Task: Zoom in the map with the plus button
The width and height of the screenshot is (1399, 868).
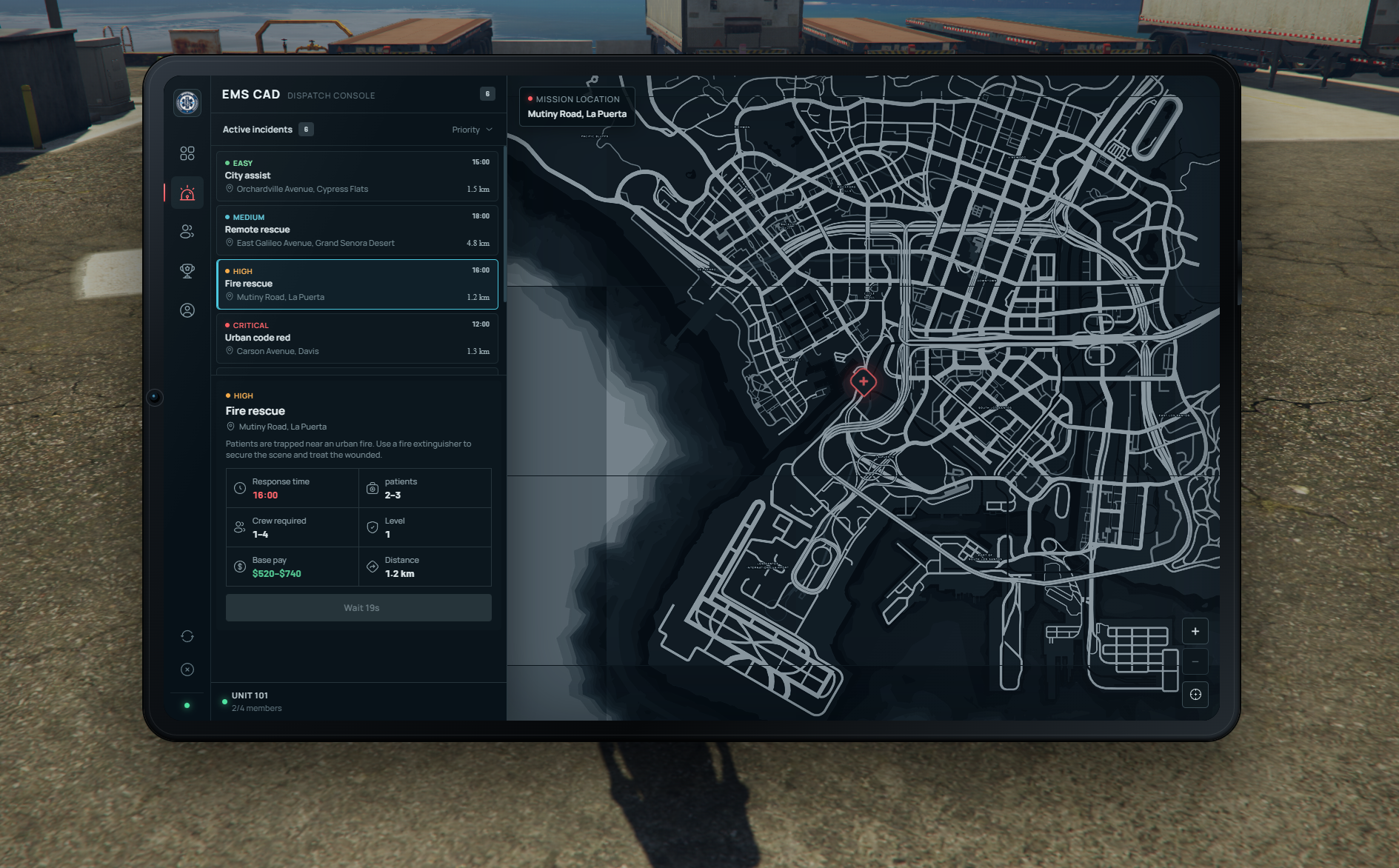Action: [1195, 631]
